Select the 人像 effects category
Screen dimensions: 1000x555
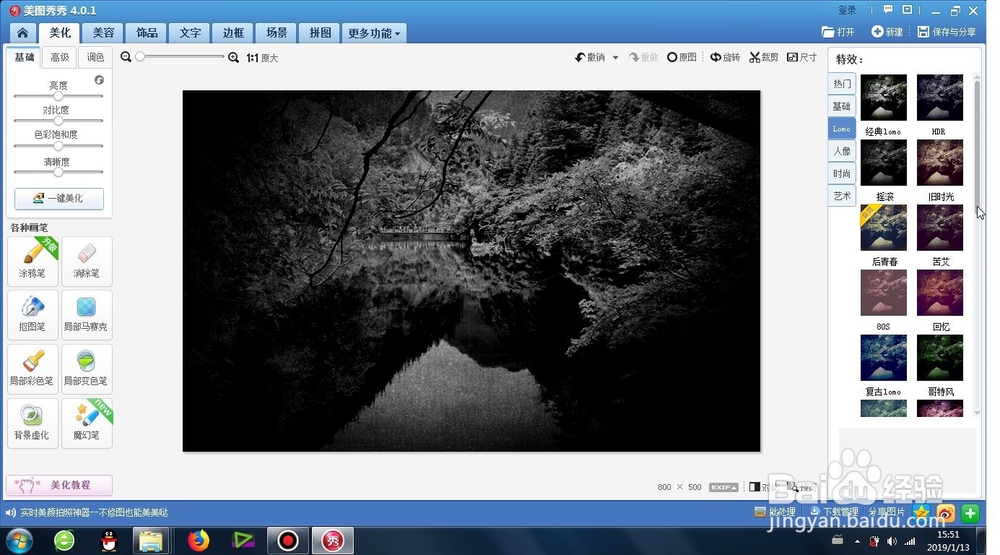click(842, 151)
